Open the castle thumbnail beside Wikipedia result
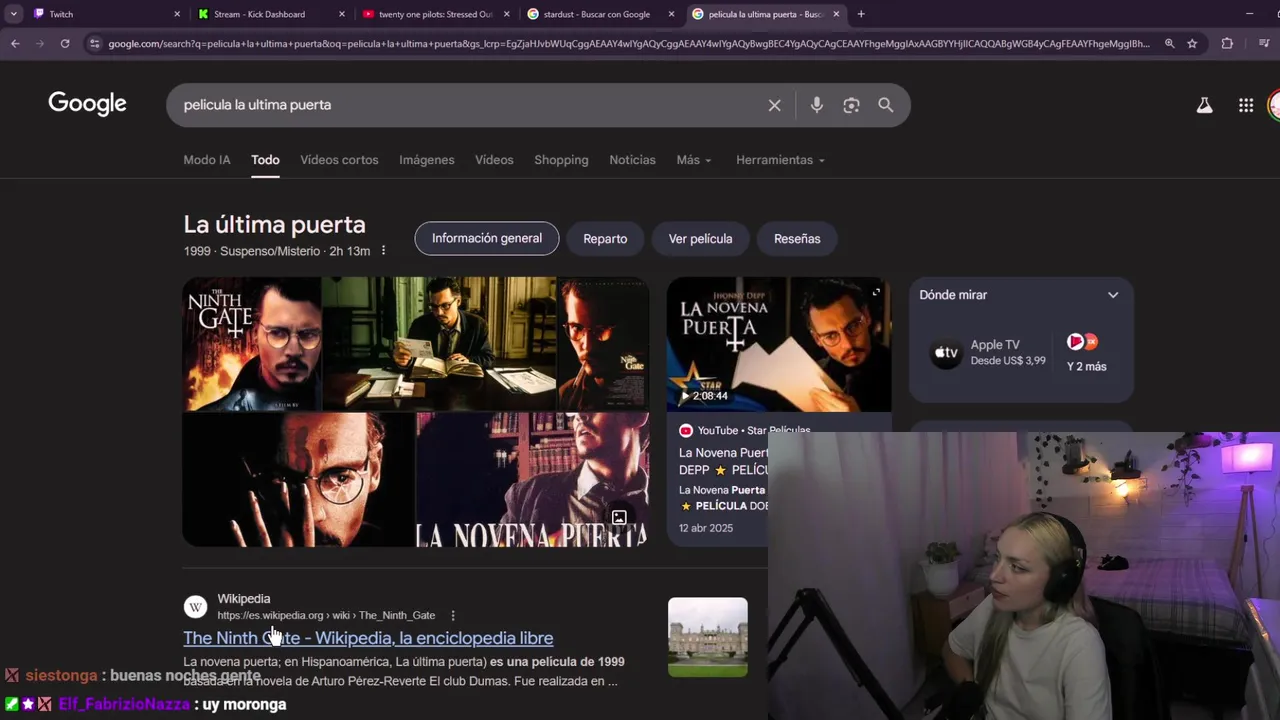Image resolution: width=1280 pixels, height=720 pixels. click(x=708, y=637)
